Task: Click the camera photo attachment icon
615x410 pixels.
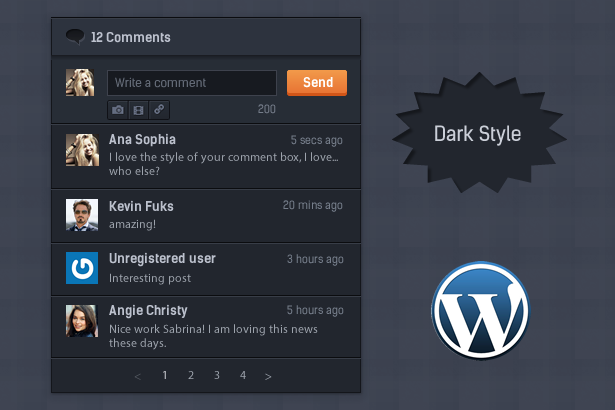Action: 118,110
